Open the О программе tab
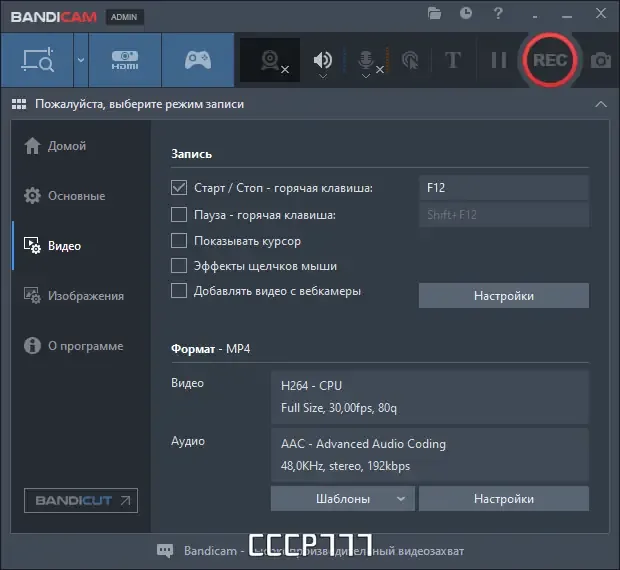The image size is (620, 570). click(x=74, y=345)
